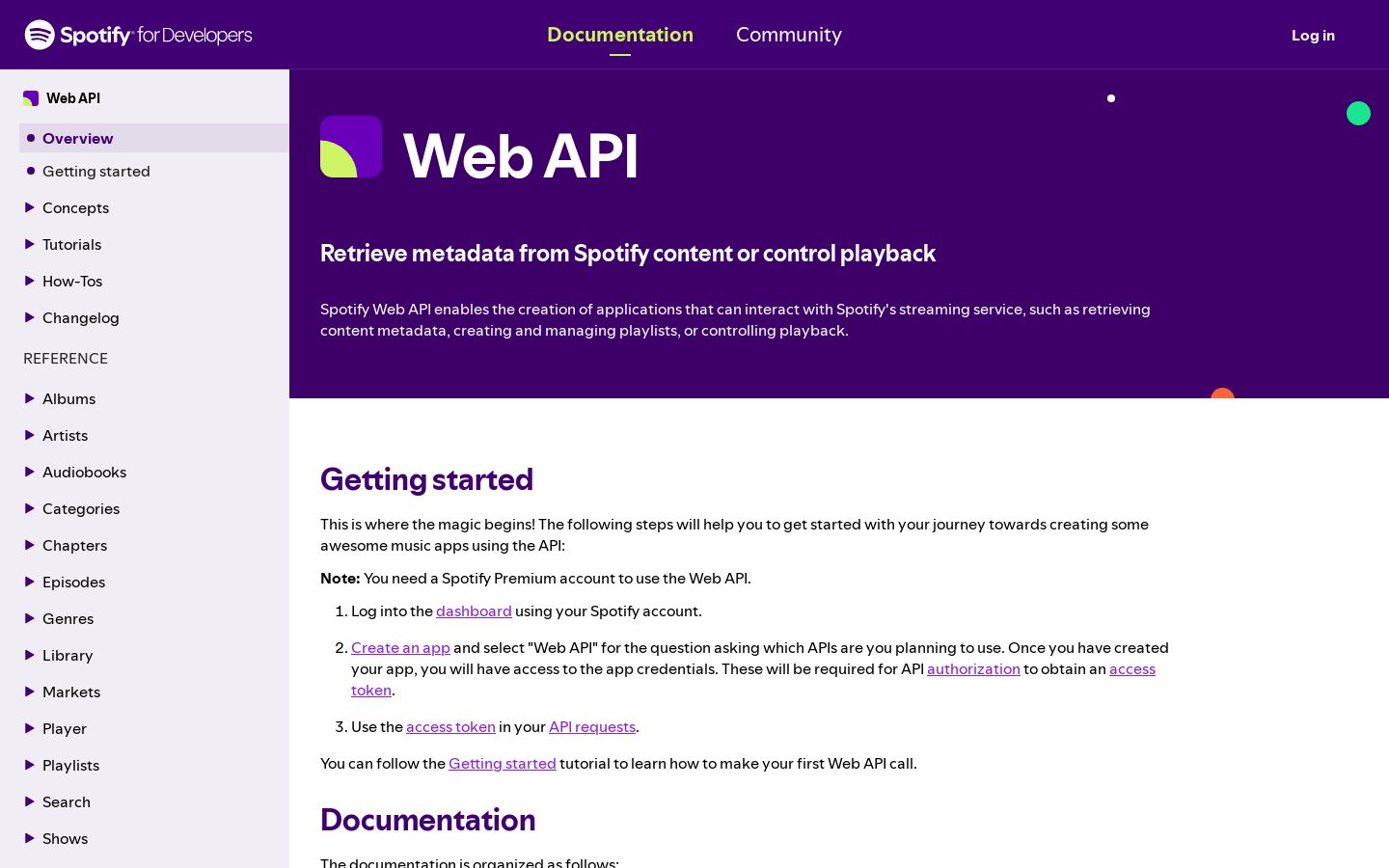This screenshot has width=1389, height=868.
Task: Click the Log in button
Action: (1313, 35)
